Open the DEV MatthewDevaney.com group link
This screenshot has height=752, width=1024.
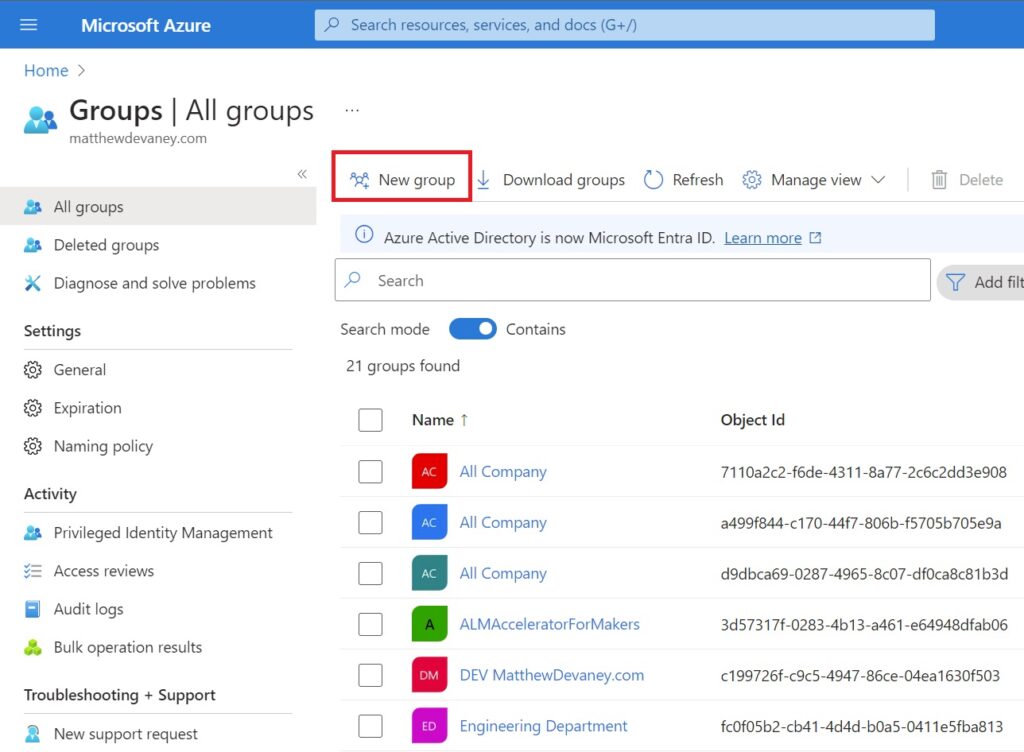[551, 675]
